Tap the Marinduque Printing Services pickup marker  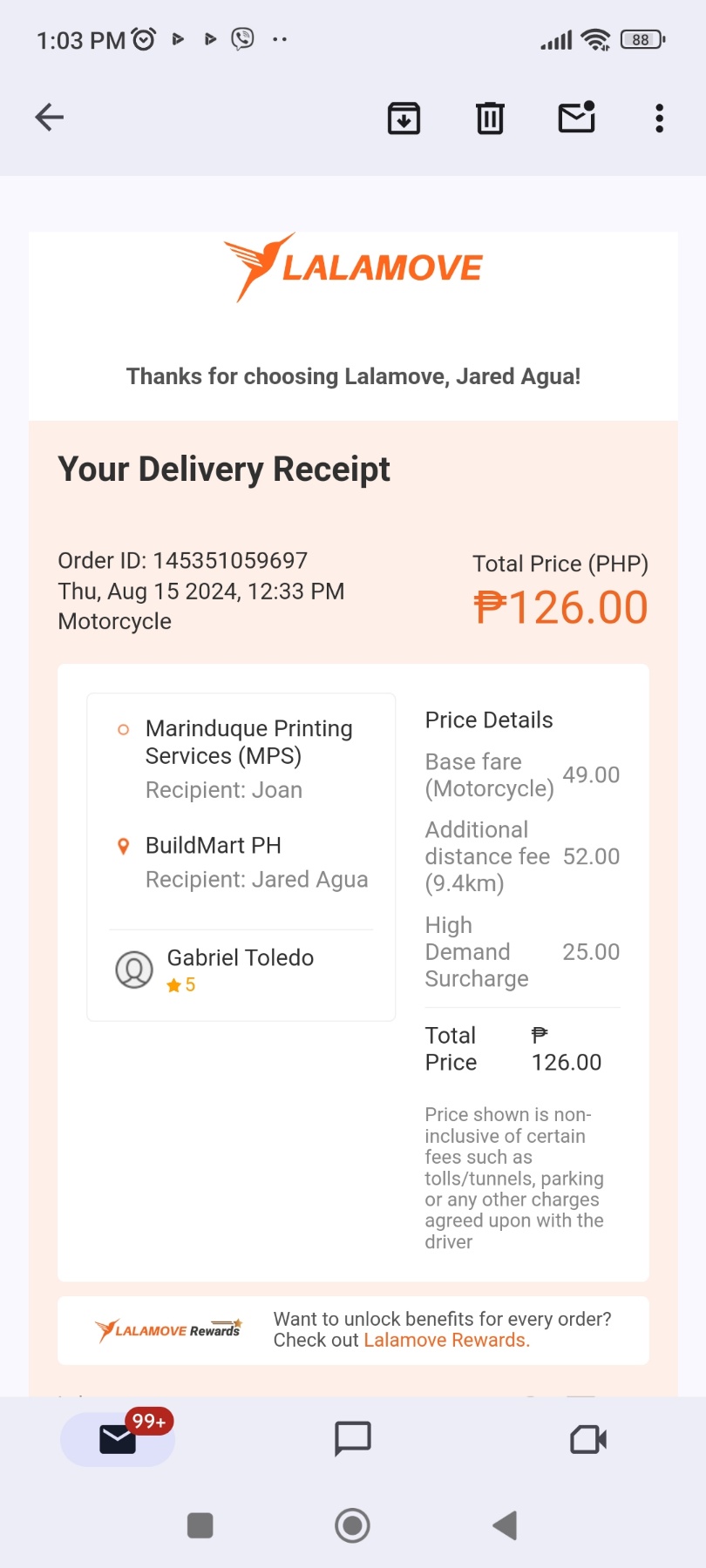pyautogui.click(x=124, y=729)
